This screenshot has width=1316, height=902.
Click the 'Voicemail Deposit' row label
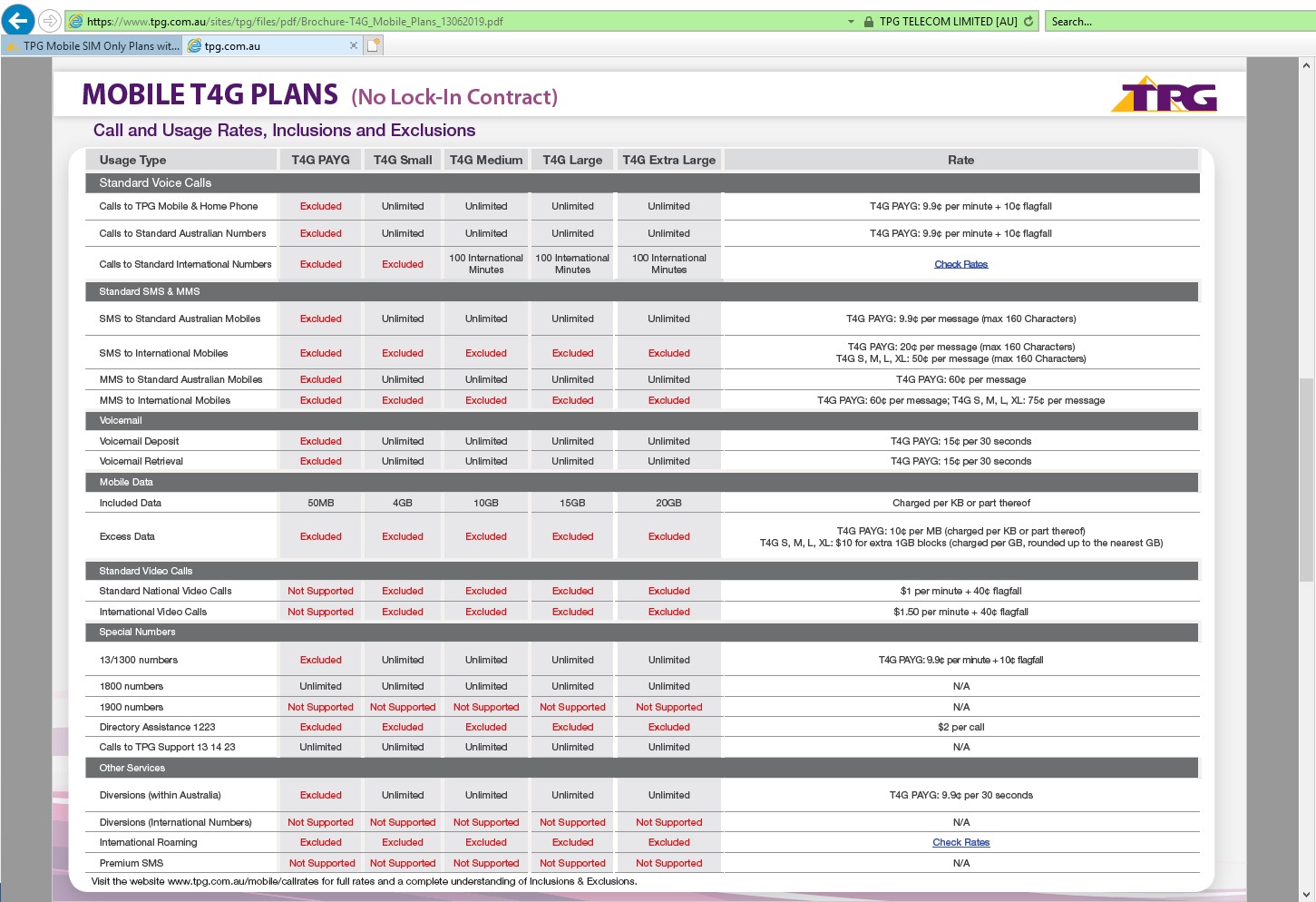[139, 441]
